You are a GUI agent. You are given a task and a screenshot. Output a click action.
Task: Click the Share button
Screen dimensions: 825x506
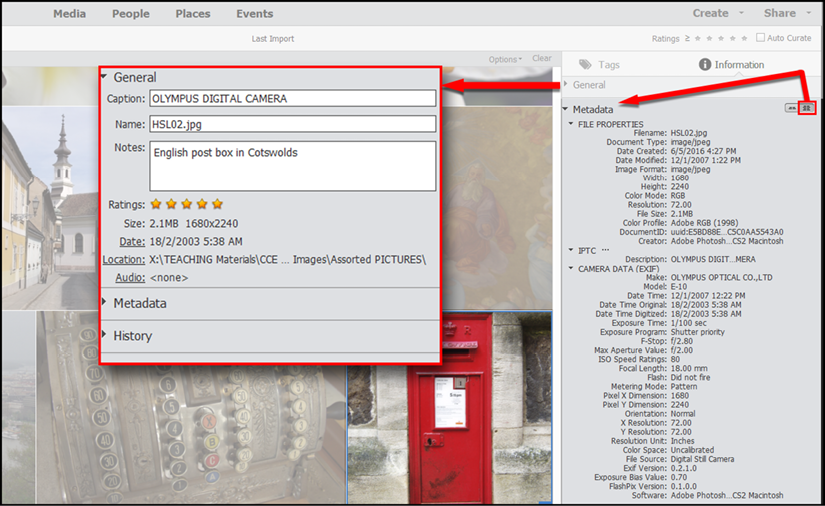pos(780,13)
